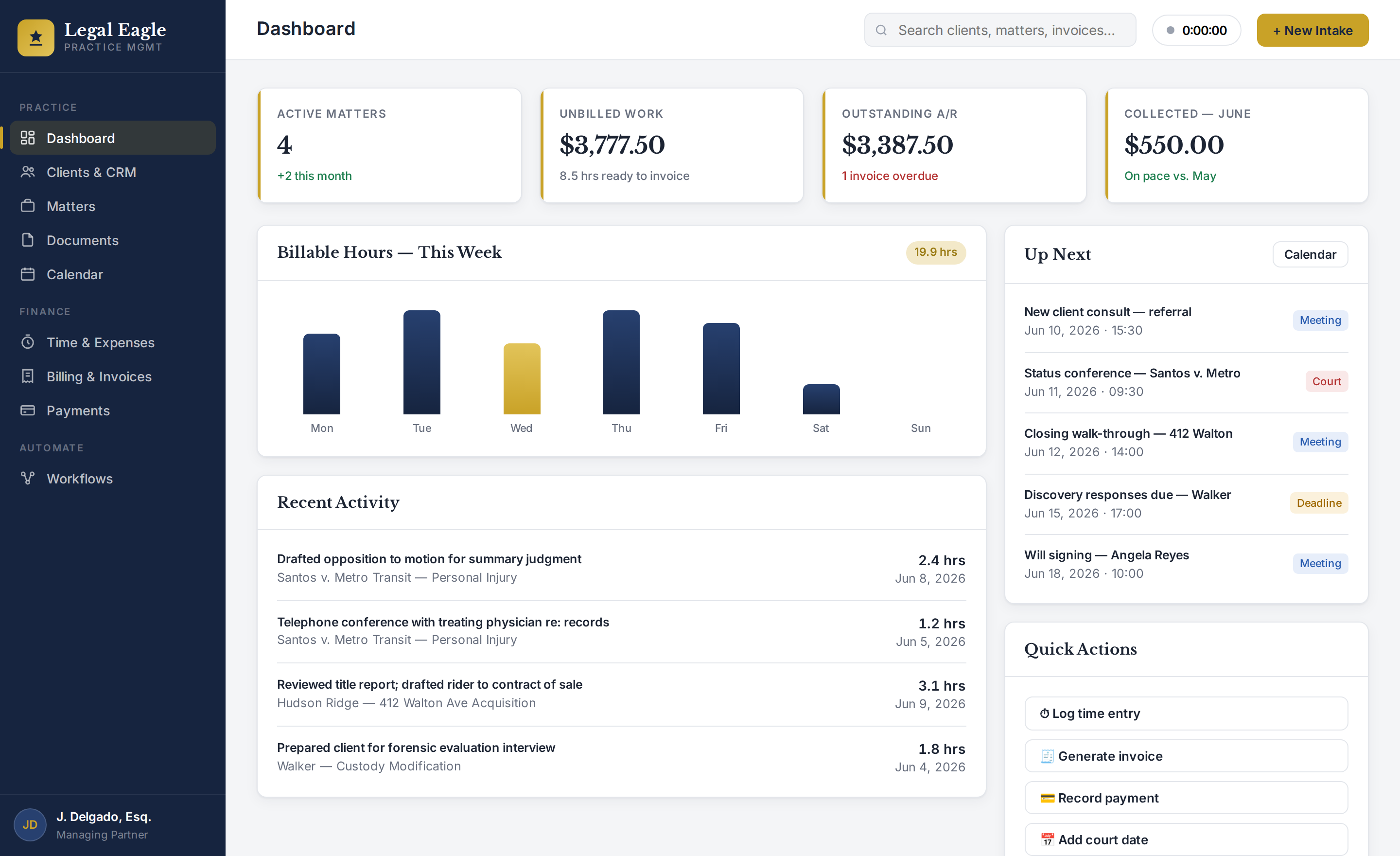This screenshot has width=1400, height=856.
Task: Click the Calendar button in Up Next
Action: tap(1310, 254)
